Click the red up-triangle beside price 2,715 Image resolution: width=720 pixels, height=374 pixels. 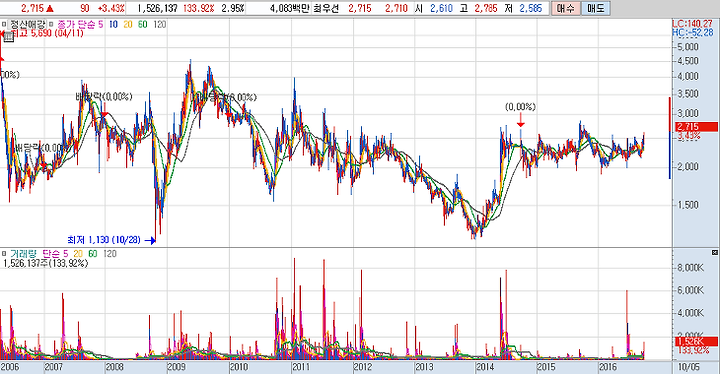click(x=50, y=8)
